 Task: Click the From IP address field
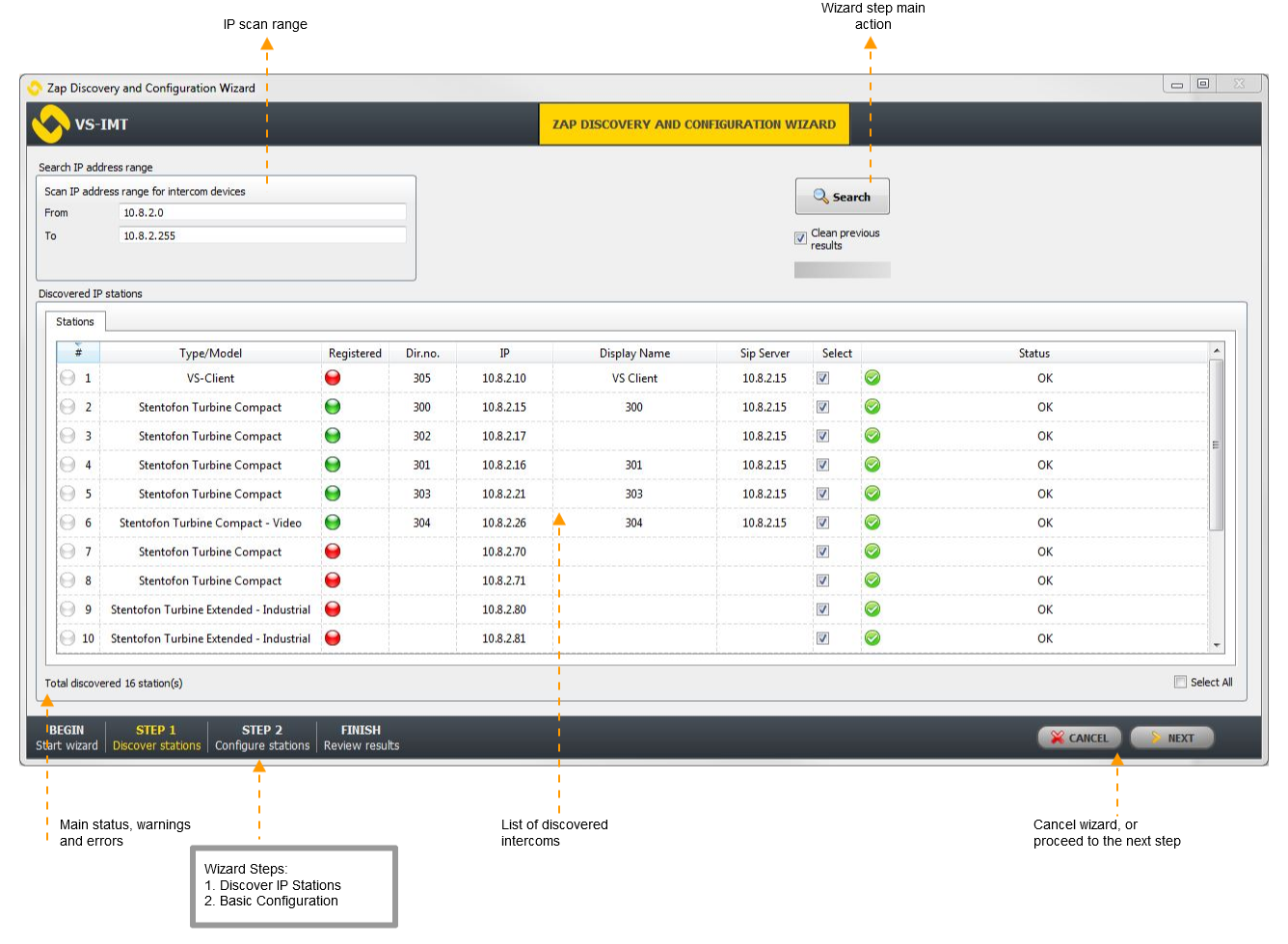262,212
